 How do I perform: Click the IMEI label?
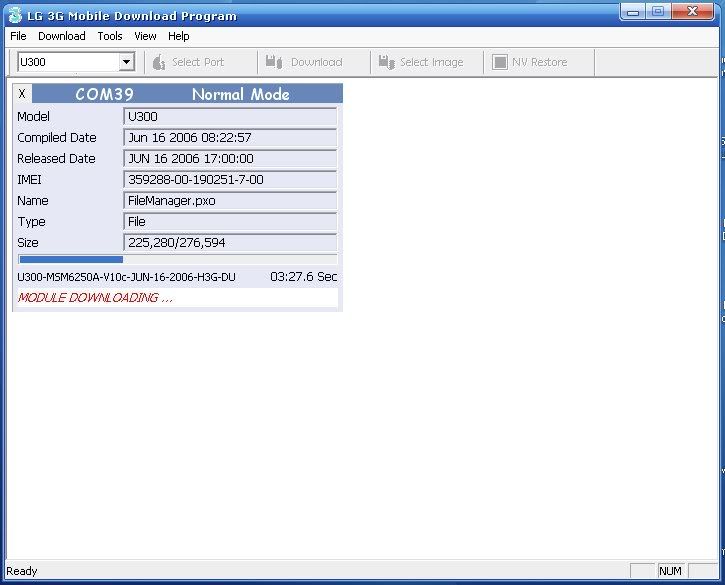tap(29, 180)
